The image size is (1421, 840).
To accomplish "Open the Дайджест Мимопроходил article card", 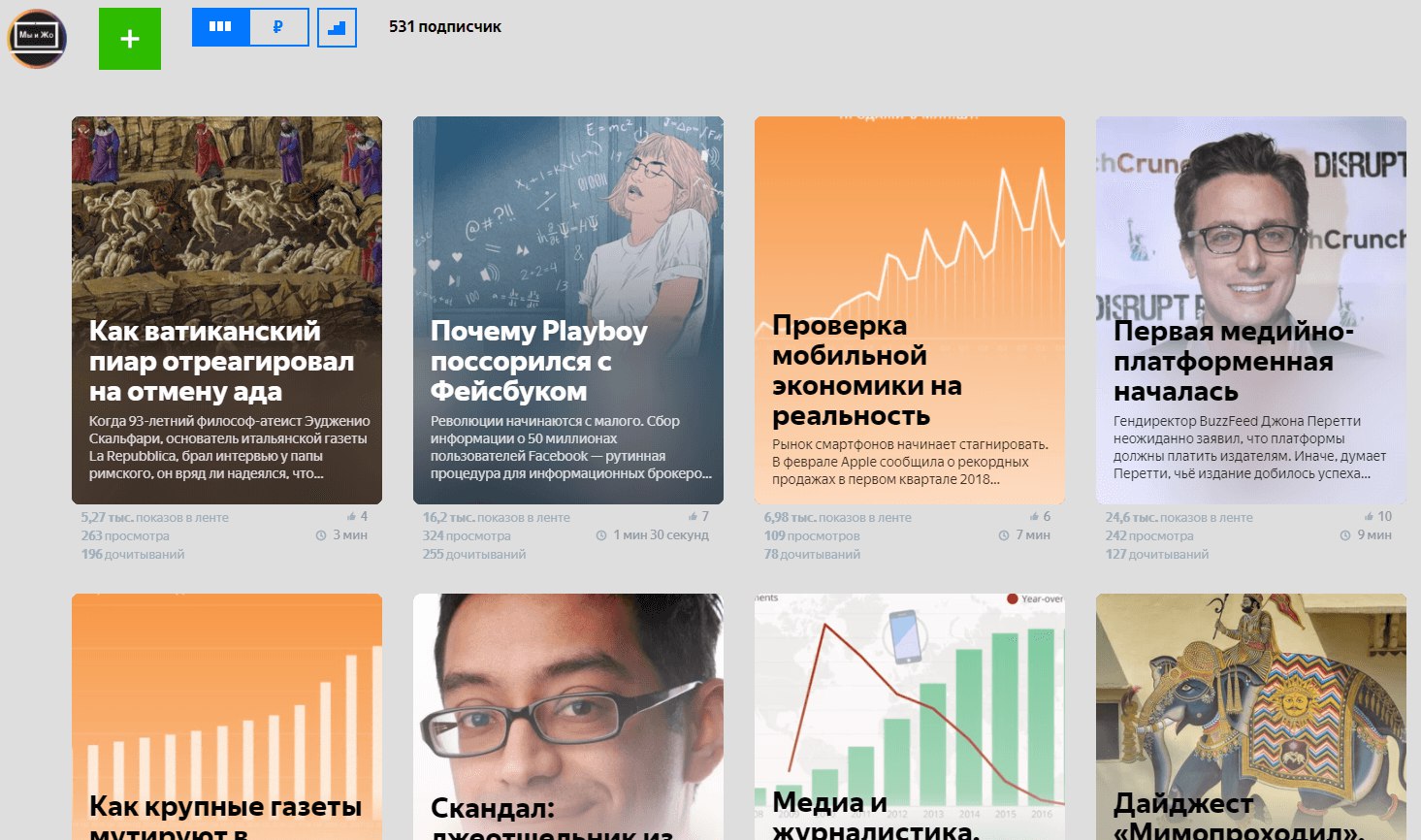I will point(1251,717).
